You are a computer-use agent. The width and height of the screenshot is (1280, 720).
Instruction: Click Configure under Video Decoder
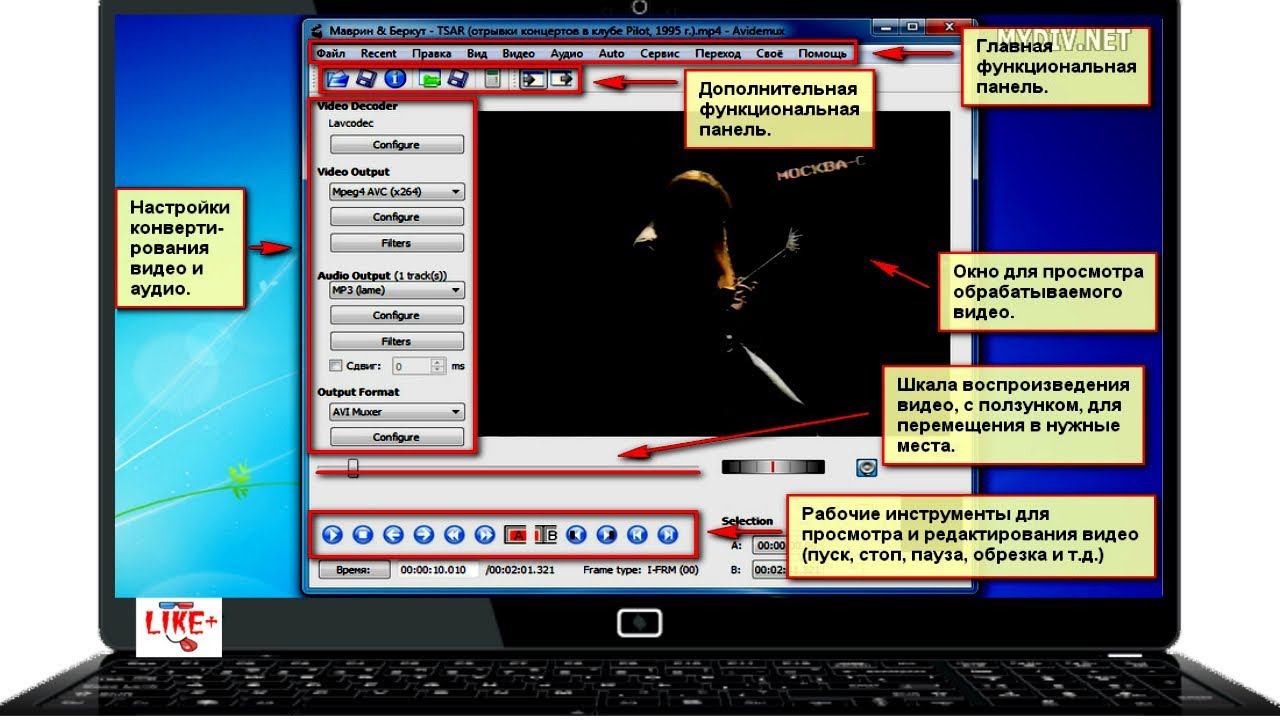[x=396, y=145]
